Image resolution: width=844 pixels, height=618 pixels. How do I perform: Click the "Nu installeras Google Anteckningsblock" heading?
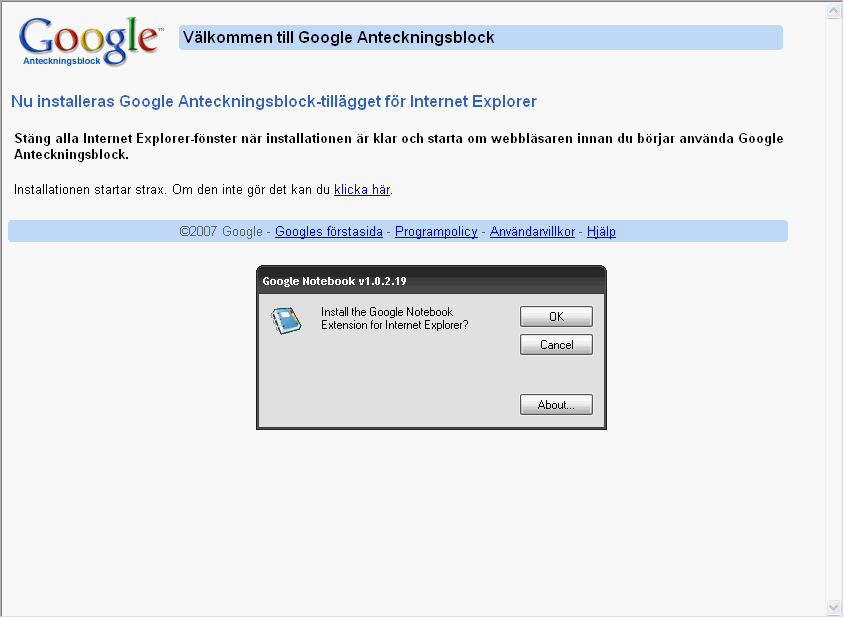coord(274,101)
